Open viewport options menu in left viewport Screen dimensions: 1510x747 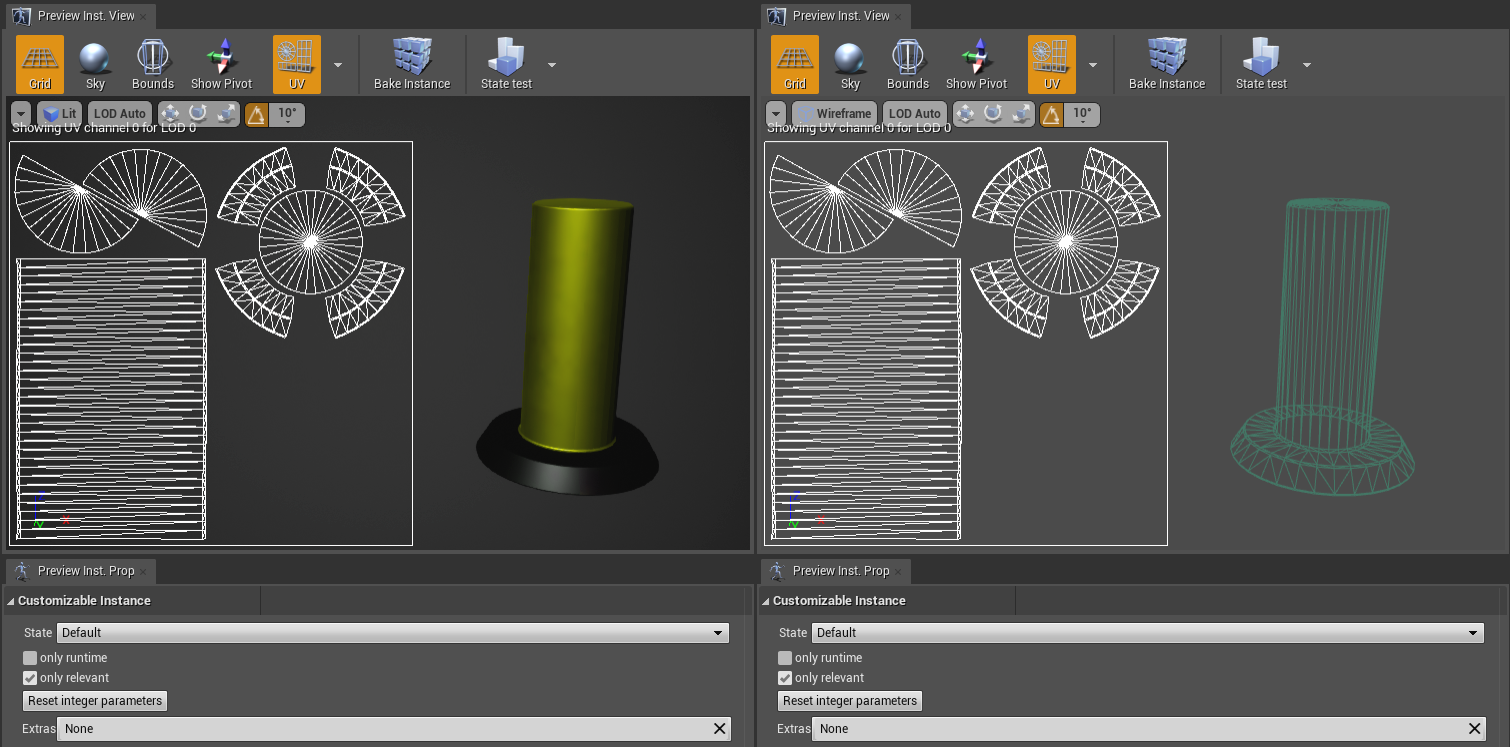(21, 114)
